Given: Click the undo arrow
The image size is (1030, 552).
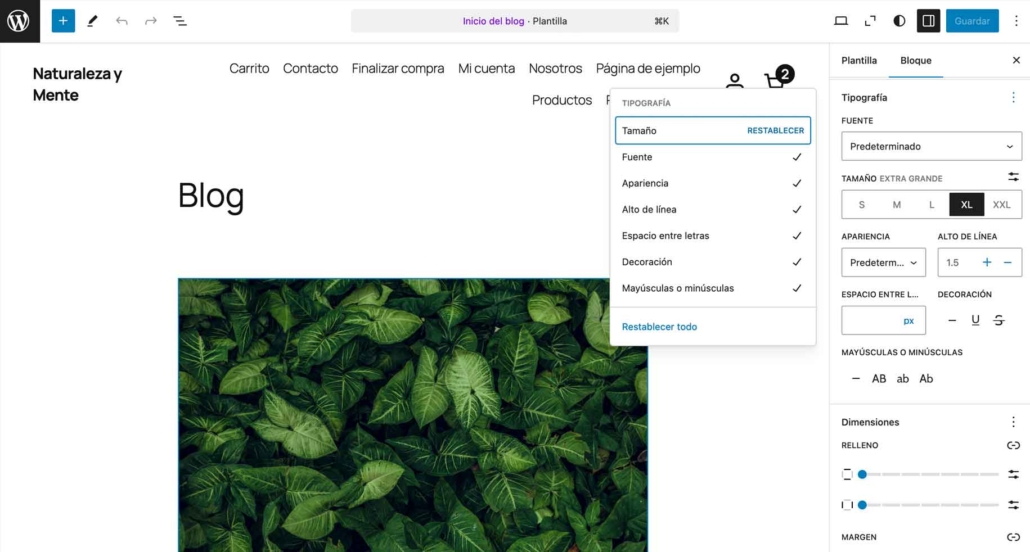Looking at the screenshot, I should pyautogui.click(x=121, y=21).
